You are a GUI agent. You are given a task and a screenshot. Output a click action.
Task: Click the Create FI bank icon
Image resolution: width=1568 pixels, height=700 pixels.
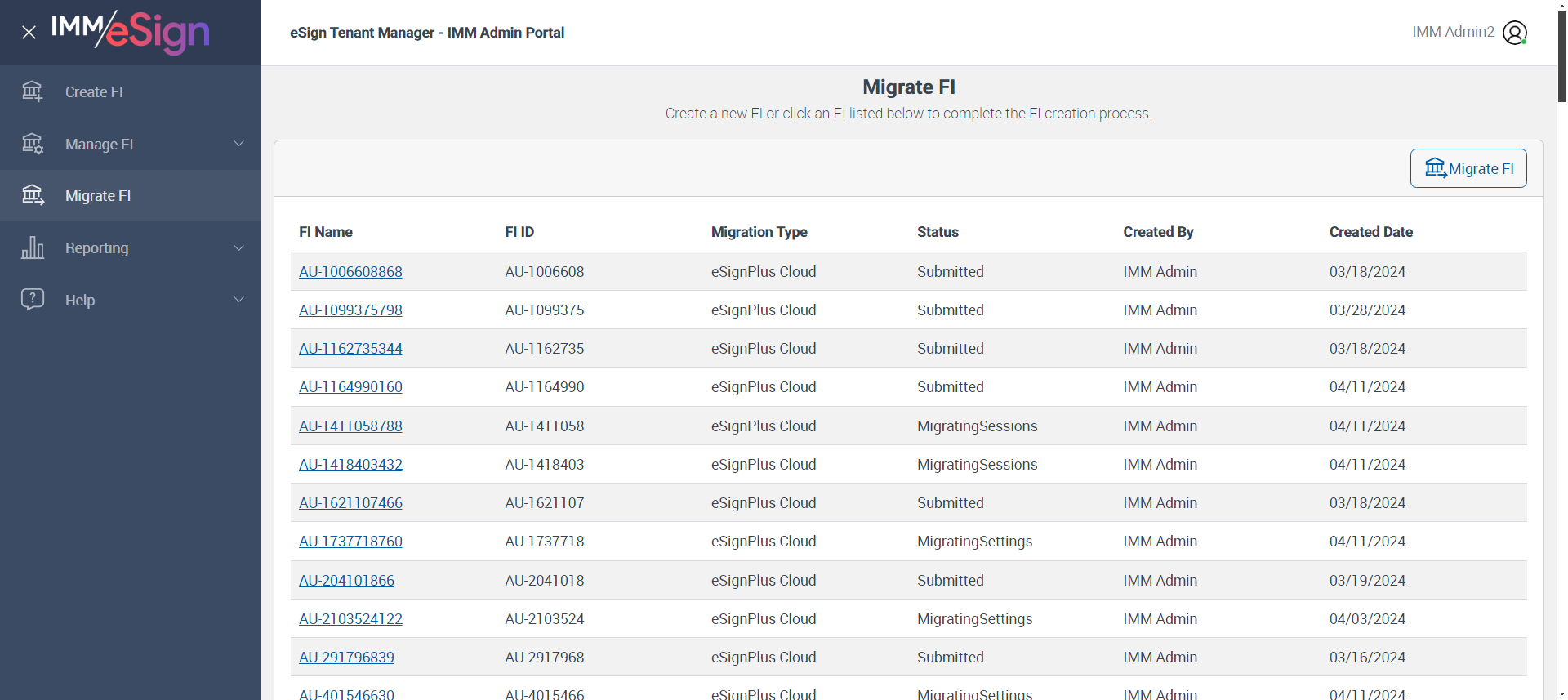click(33, 91)
